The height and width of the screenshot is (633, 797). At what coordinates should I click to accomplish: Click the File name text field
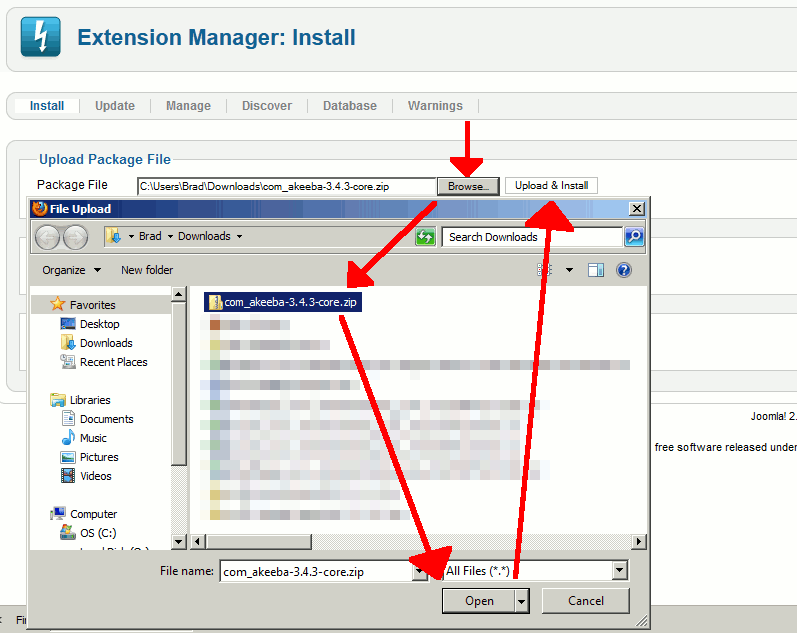click(x=318, y=571)
